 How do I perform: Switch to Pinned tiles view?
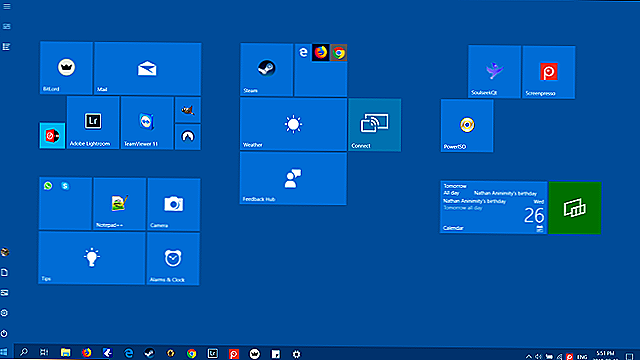[7, 27]
